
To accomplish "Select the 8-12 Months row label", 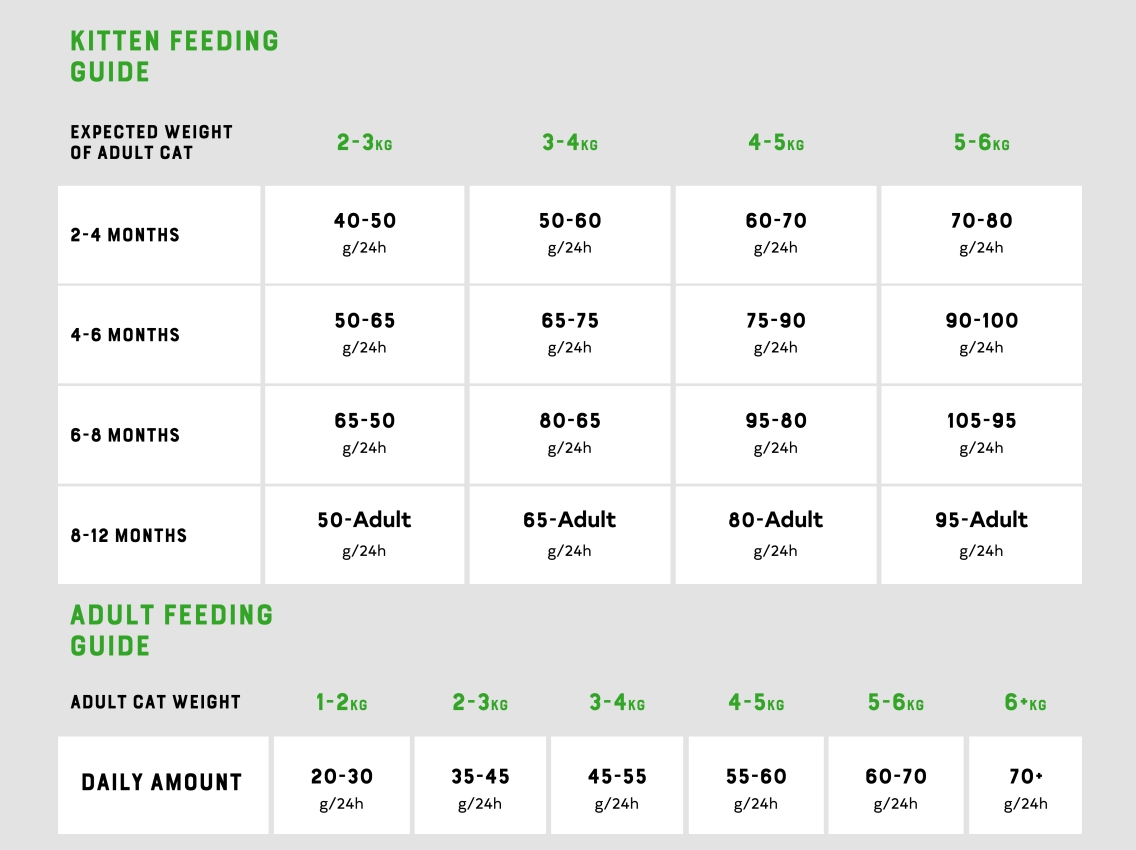I will (x=128, y=535).
